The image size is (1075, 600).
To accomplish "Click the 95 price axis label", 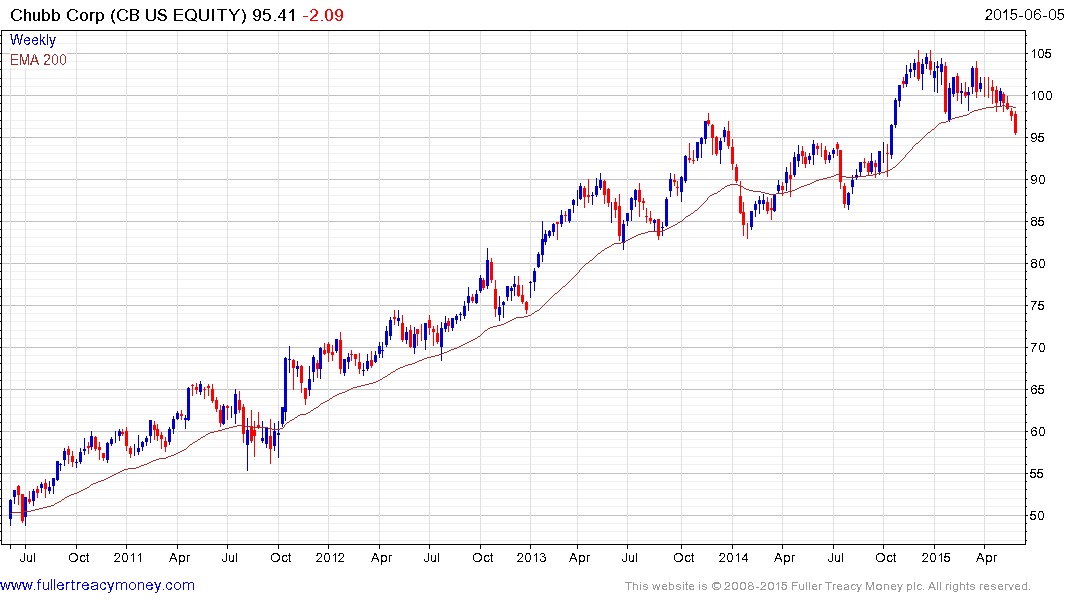I will click(1038, 138).
